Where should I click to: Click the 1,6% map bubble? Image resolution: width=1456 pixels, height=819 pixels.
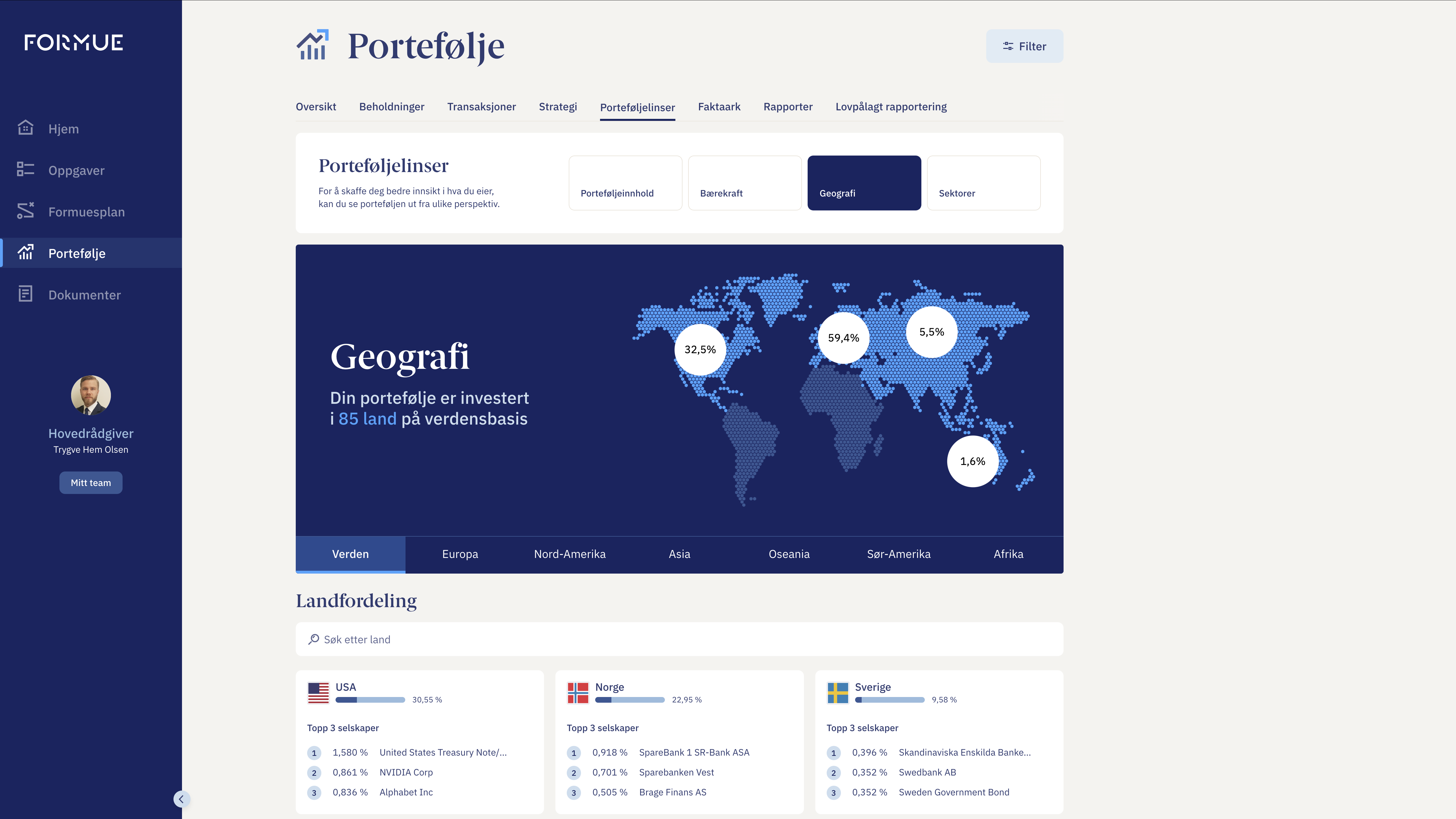pos(973,461)
